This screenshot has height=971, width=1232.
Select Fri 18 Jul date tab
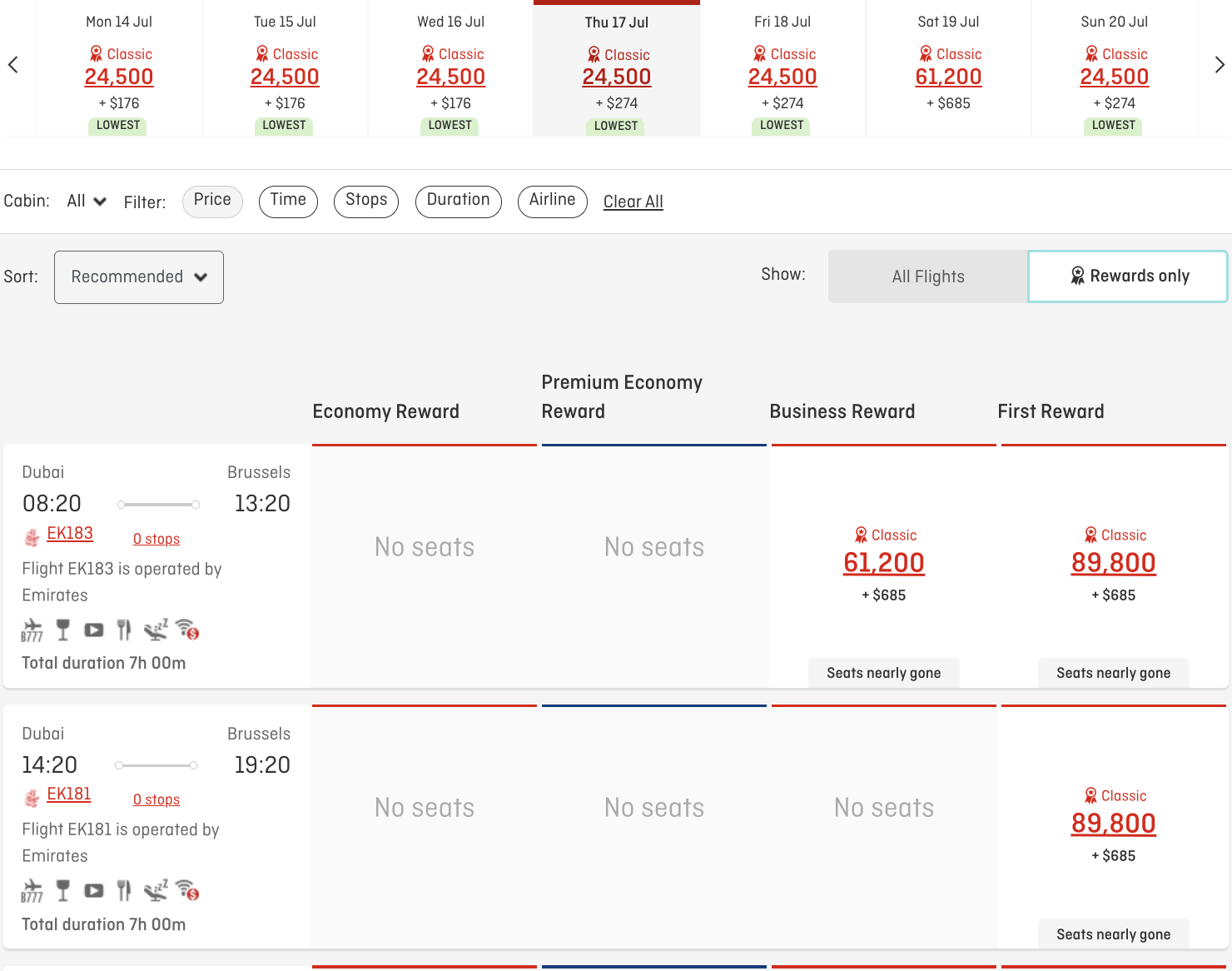(782, 67)
